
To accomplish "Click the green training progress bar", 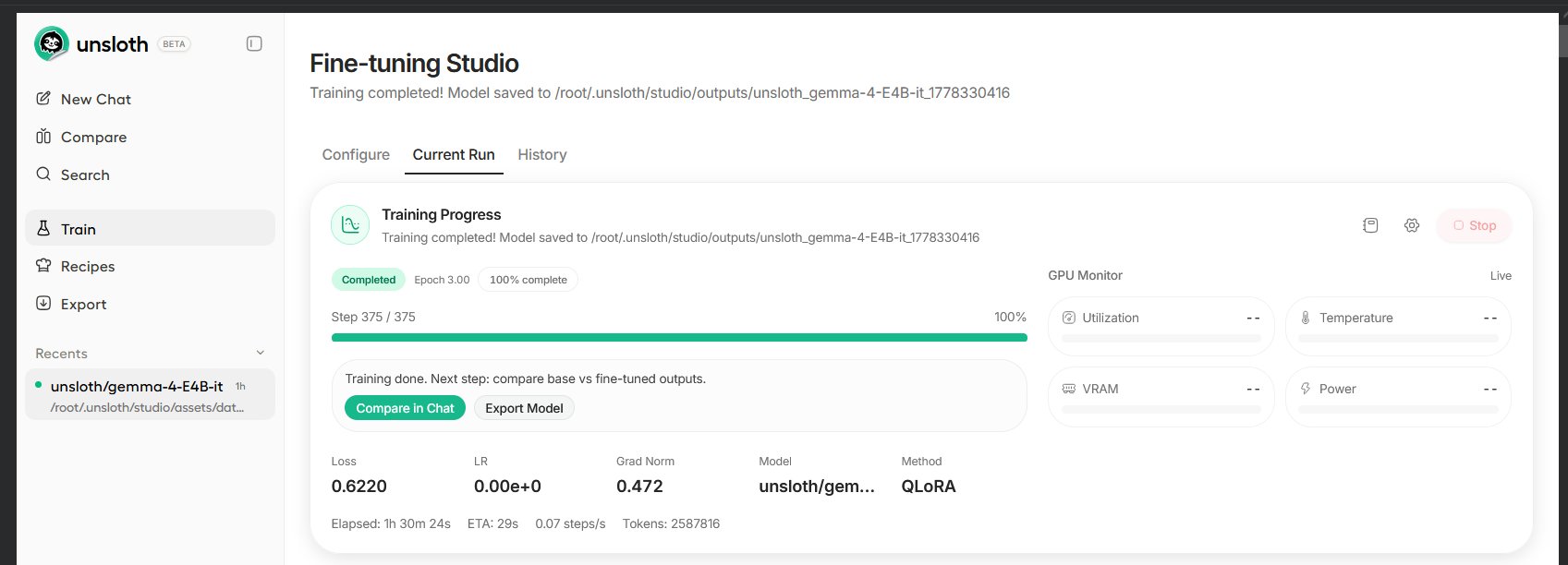I will [x=679, y=338].
